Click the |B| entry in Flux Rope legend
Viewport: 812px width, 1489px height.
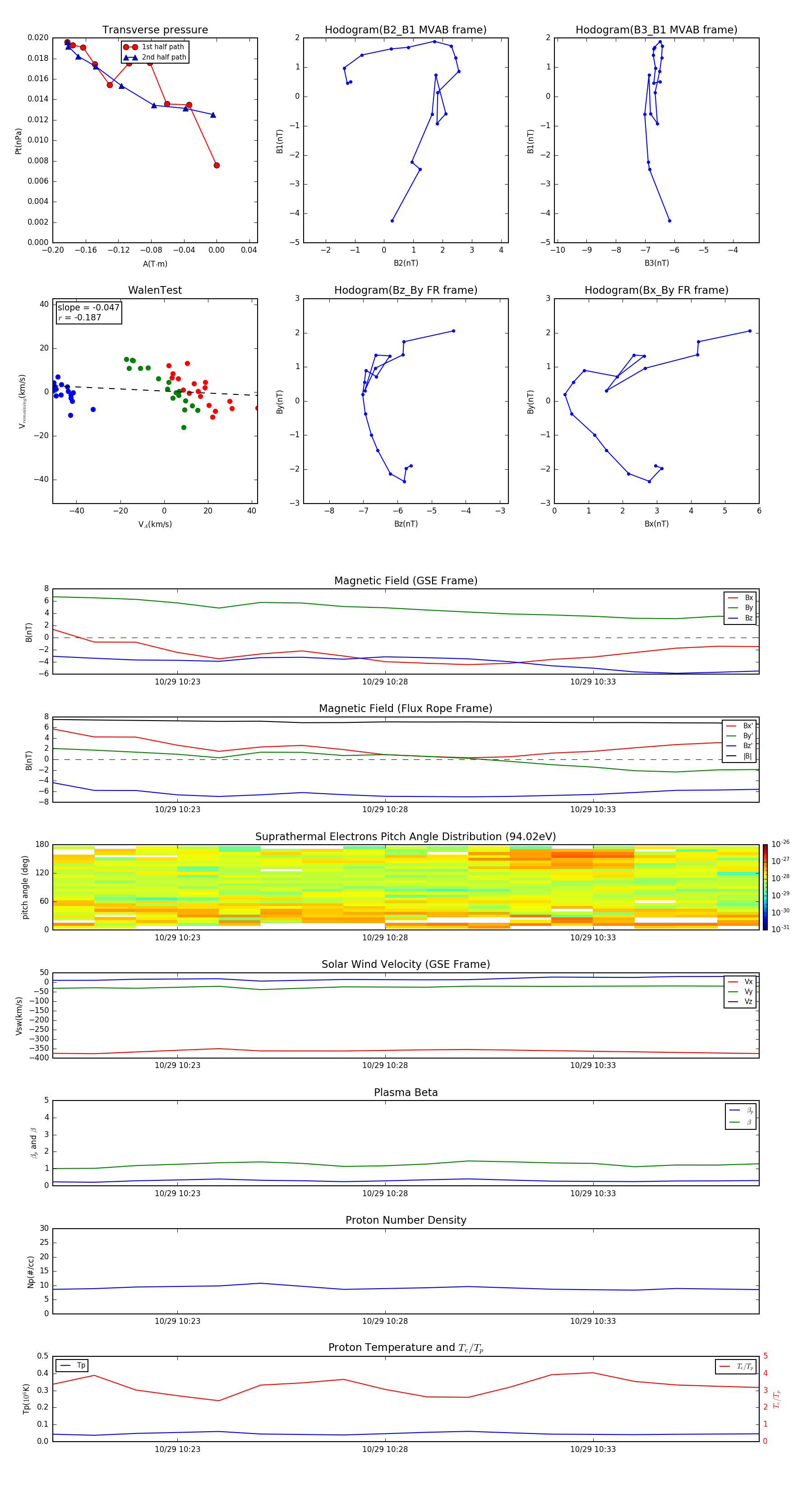(x=739, y=756)
